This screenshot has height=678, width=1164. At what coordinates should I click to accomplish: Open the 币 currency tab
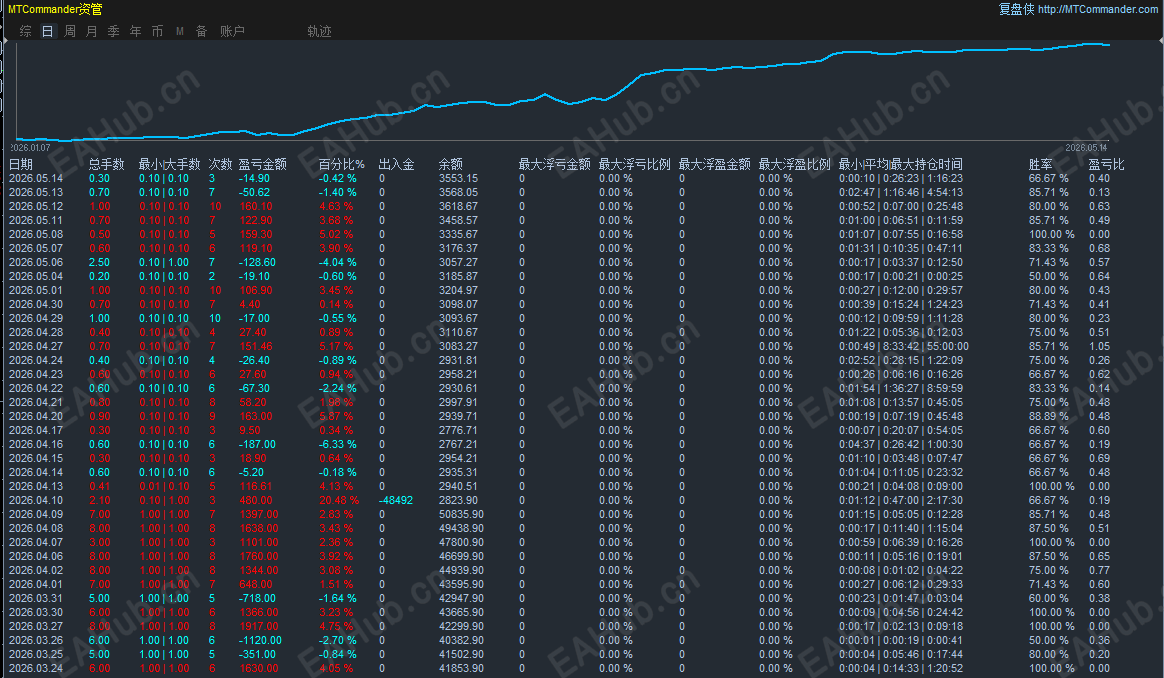(x=157, y=31)
